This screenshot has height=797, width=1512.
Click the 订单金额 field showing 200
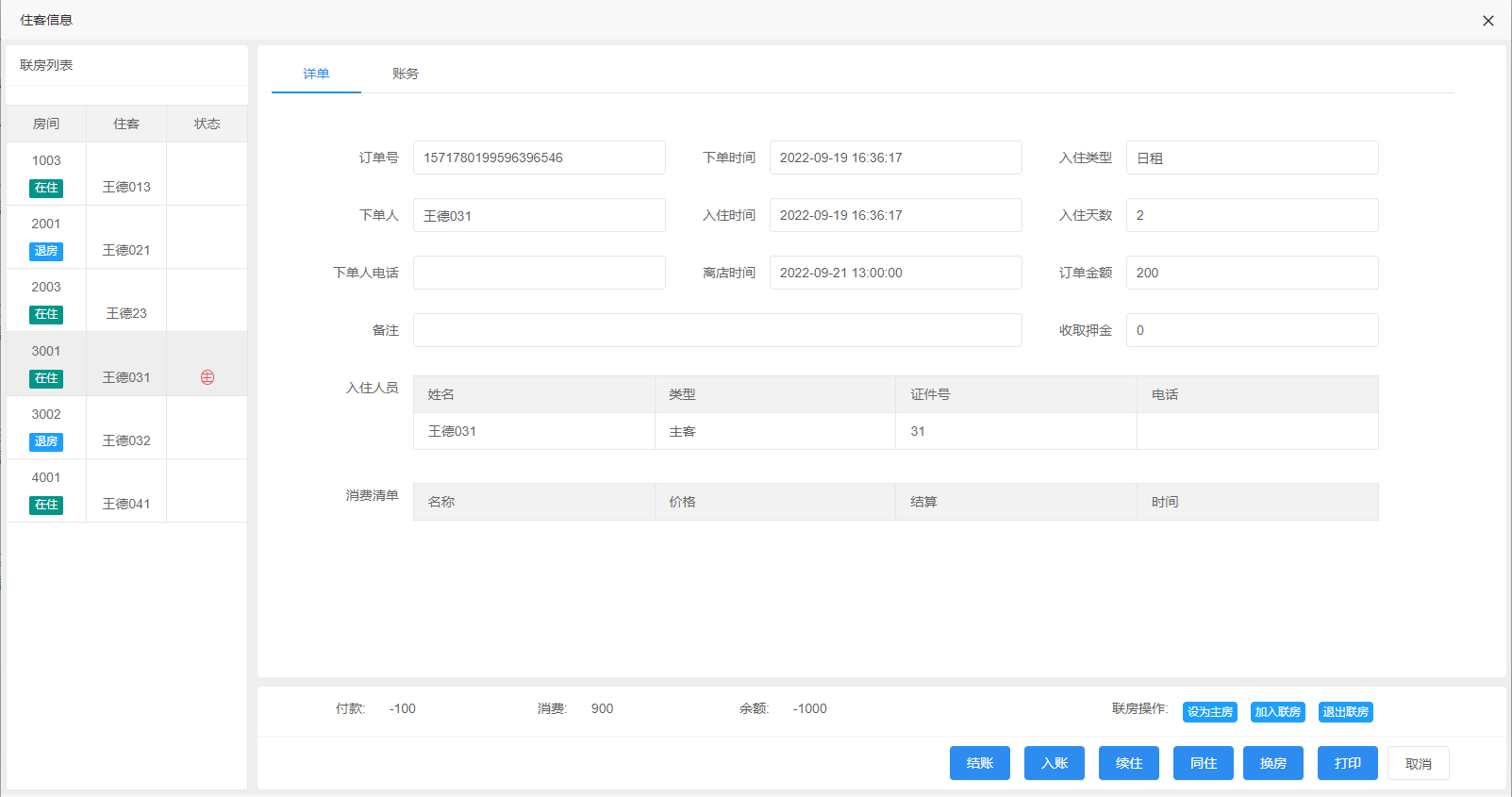[x=1253, y=273]
